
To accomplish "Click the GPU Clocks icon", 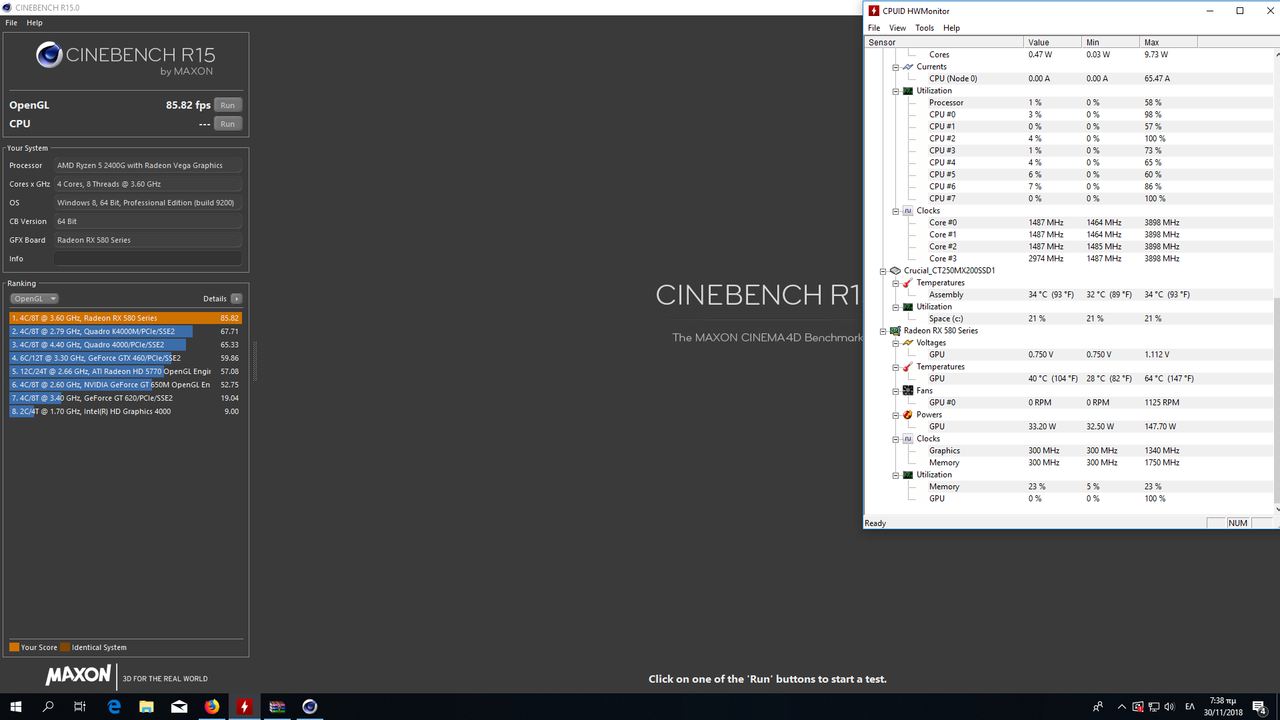I will click(908, 439).
